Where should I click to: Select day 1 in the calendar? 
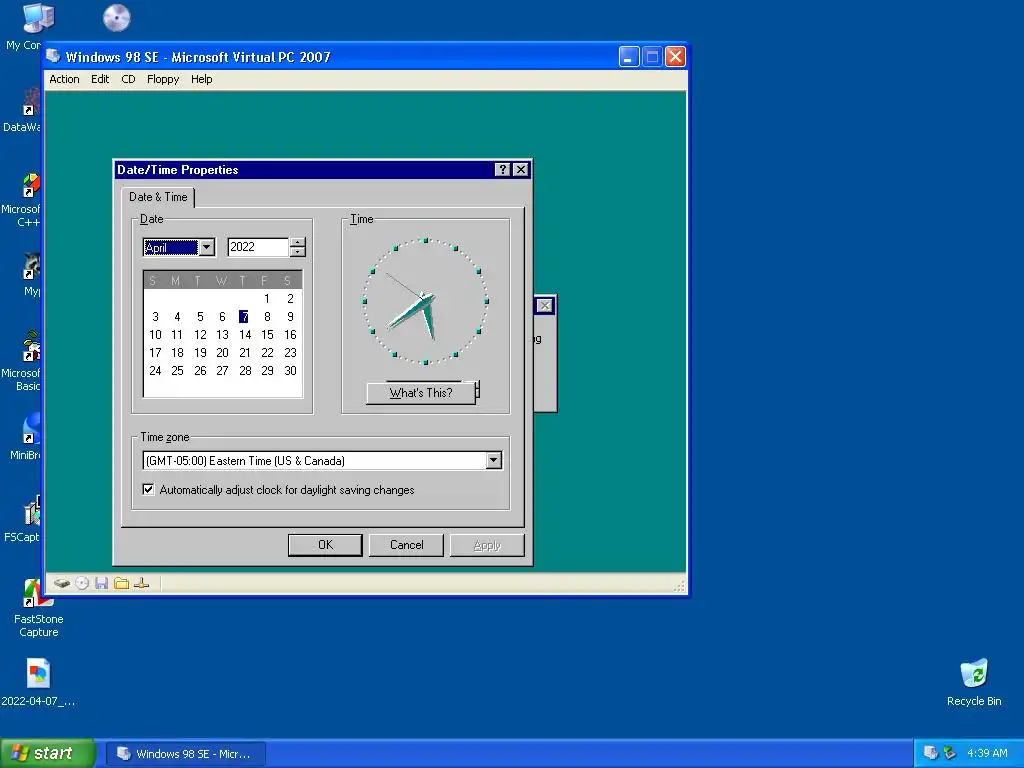coord(267,298)
